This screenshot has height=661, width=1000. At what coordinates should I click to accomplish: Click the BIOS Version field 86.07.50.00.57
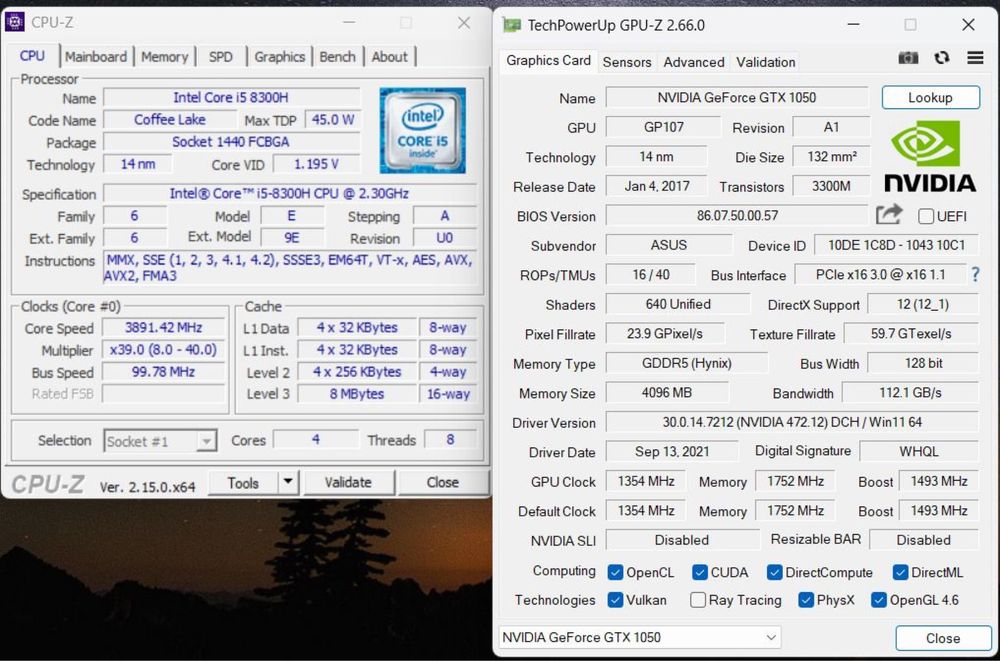(737, 215)
